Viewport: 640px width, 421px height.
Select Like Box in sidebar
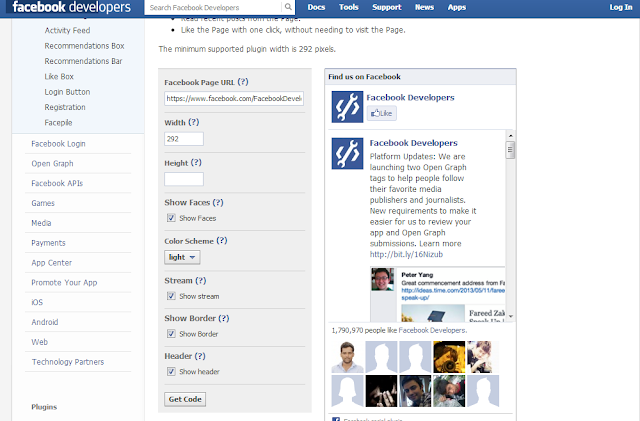59,76
